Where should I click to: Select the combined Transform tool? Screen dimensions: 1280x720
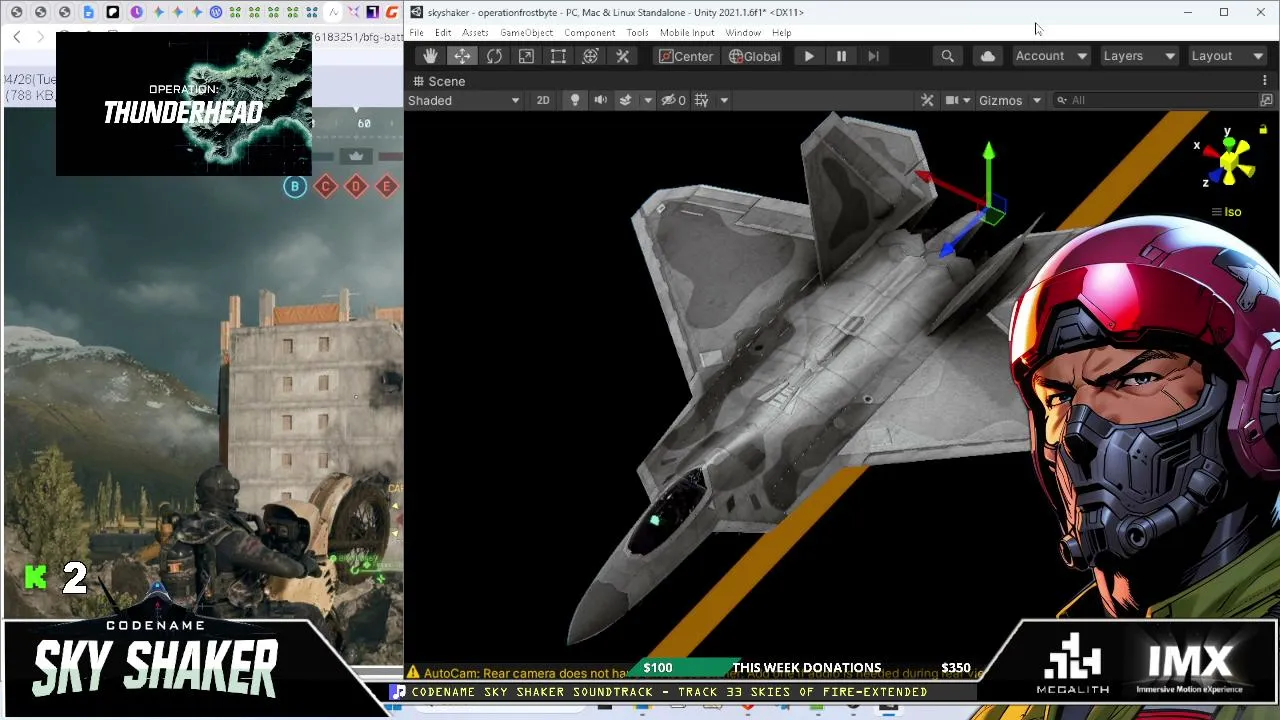pos(590,56)
